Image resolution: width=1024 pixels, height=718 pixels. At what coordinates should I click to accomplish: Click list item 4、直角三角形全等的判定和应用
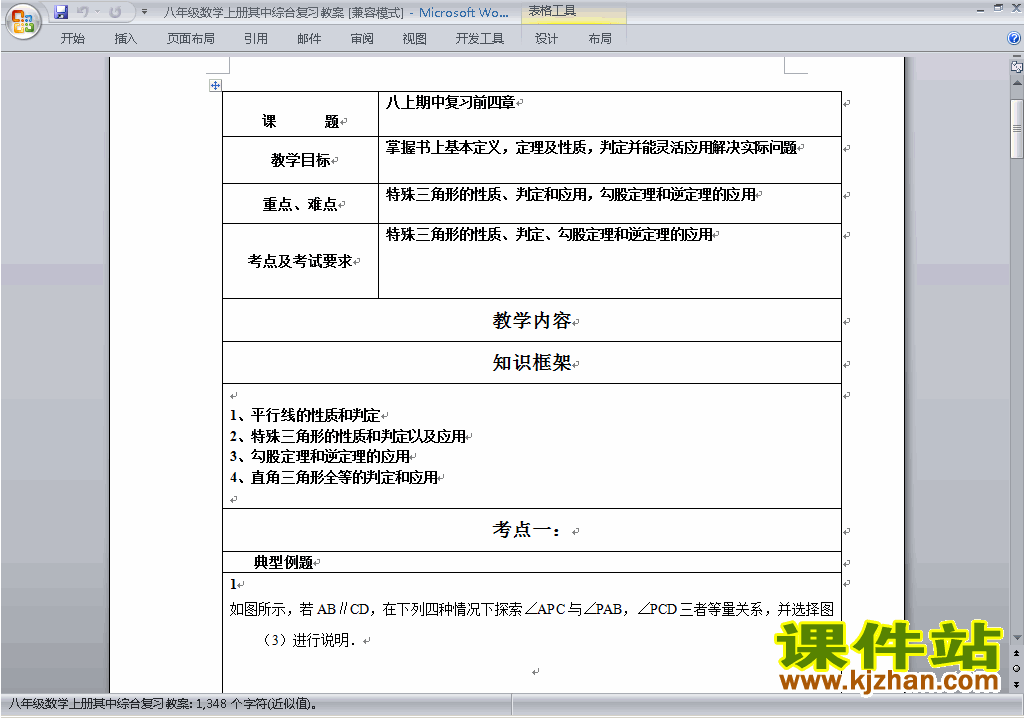[x=334, y=478]
